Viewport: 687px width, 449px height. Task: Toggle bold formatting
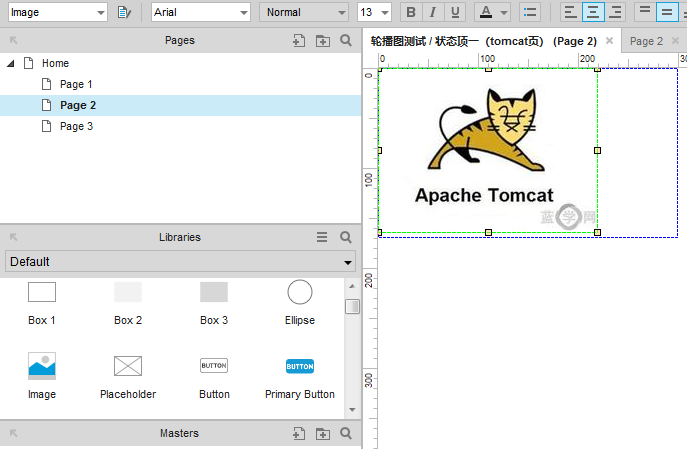click(x=411, y=12)
